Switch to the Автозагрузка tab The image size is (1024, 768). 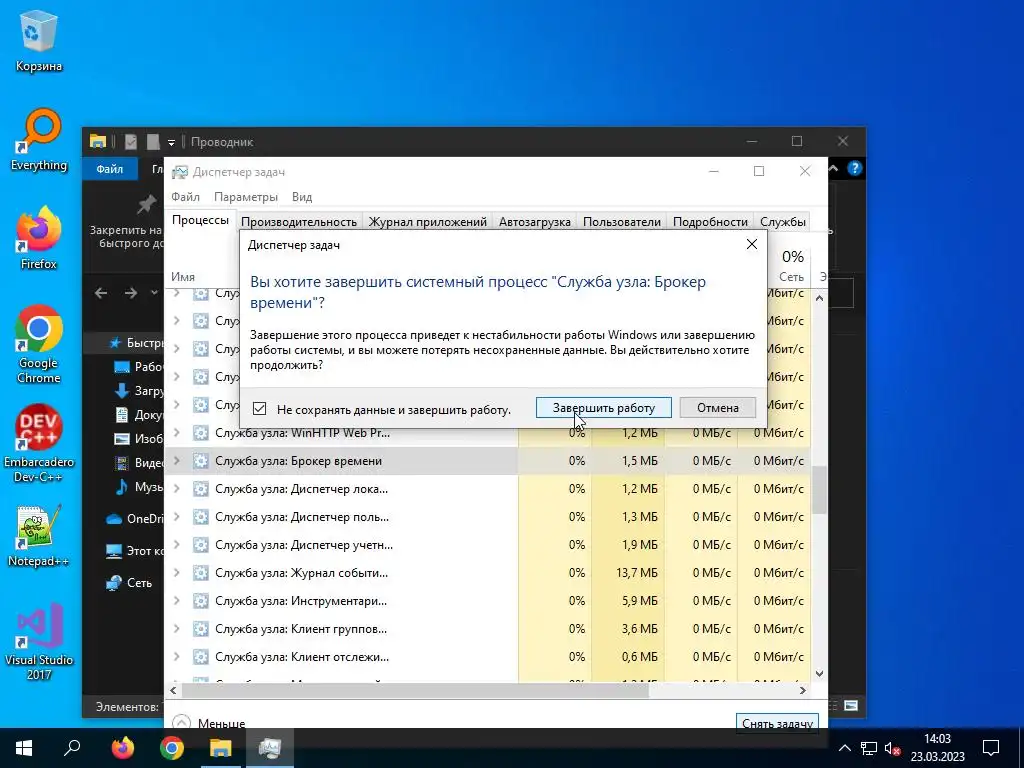point(535,221)
